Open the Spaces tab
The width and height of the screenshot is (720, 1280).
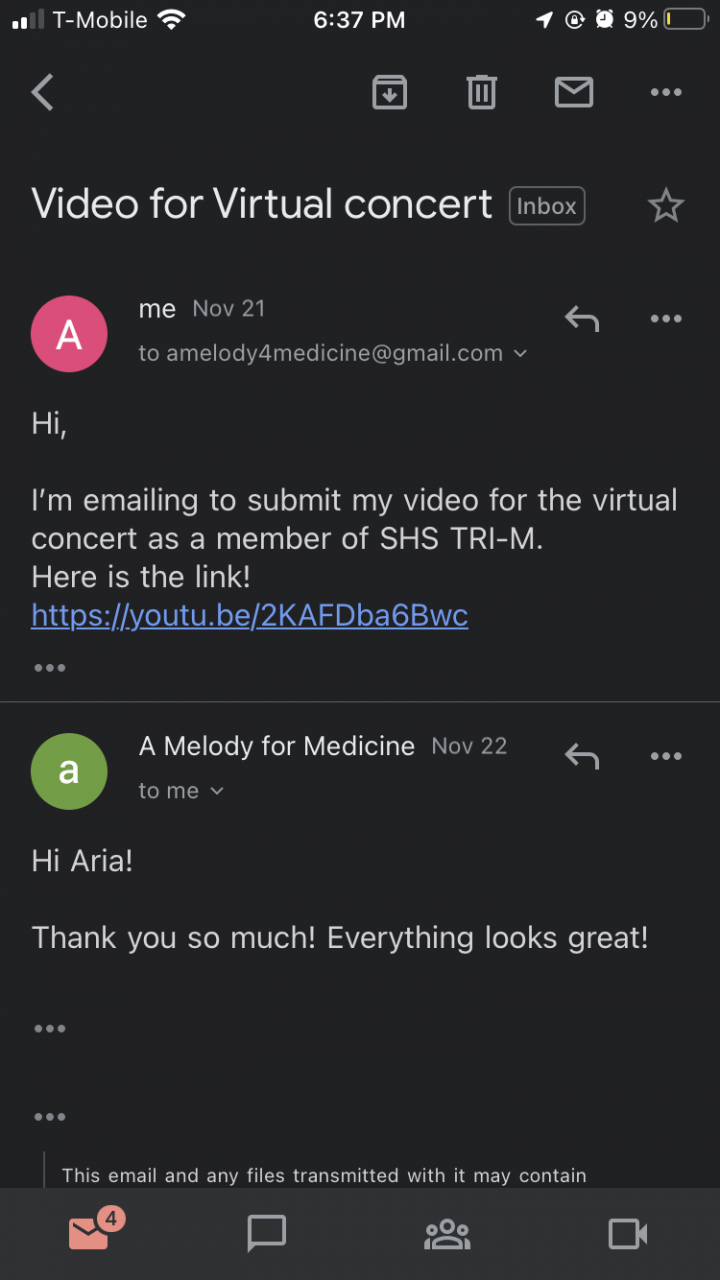tap(447, 1234)
